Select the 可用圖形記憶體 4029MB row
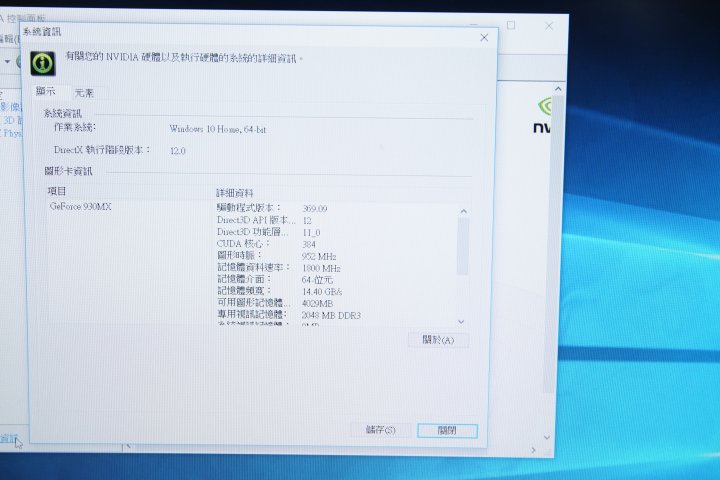This screenshot has height=480, width=720. click(x=275, y=303)
